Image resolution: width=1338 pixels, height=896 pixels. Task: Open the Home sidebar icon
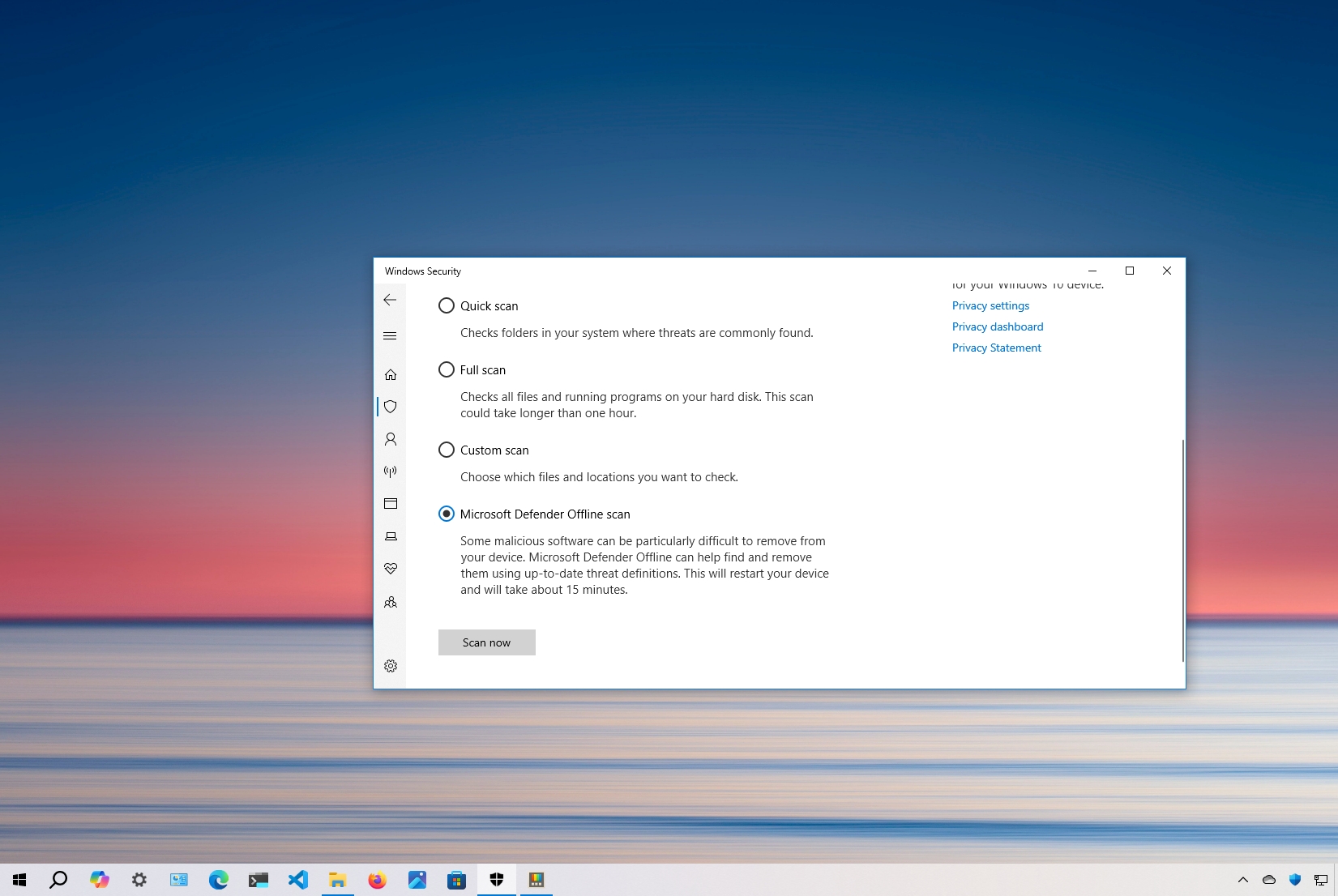click(390, 374)
